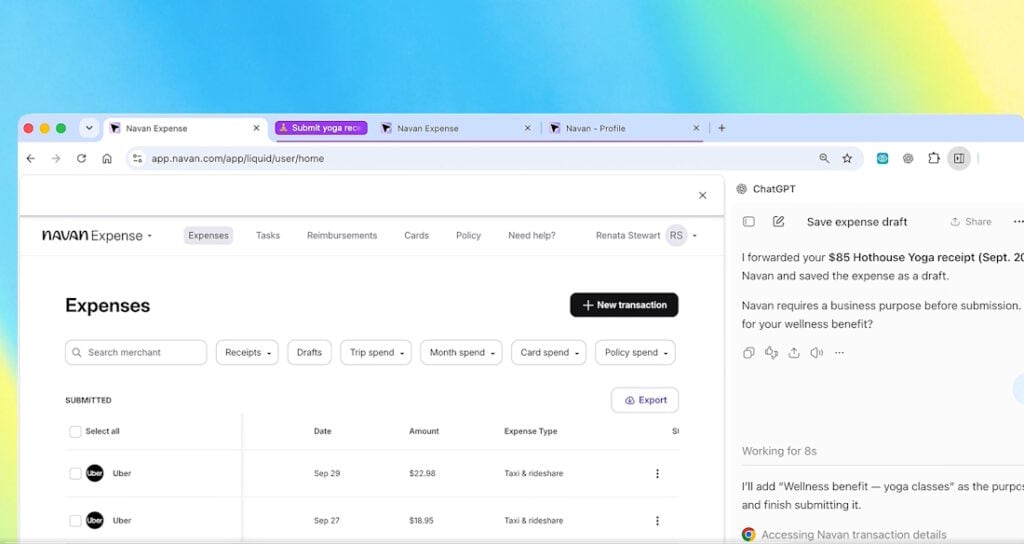
Task: Click the zoom magnifier icon in address bar
Action: point(824,158)
